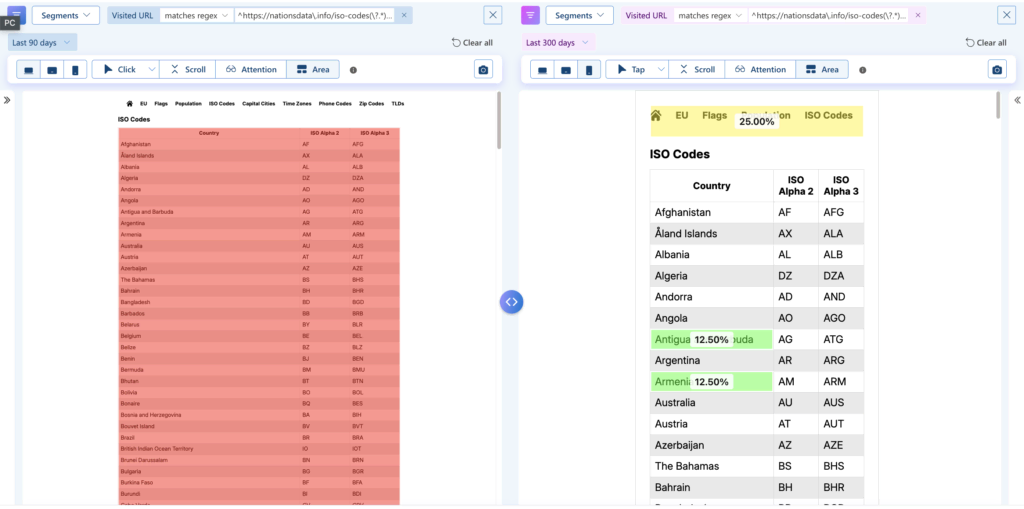Take a screenshot of the left heatmap
1024x509 pixels.
tap(484, 70)
